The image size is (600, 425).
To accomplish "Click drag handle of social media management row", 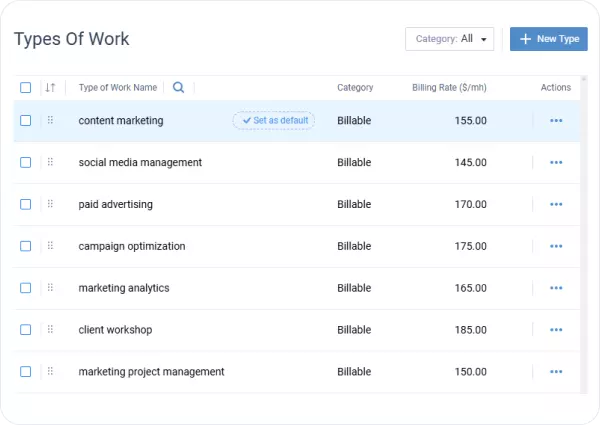I will [x=50, y=162].
